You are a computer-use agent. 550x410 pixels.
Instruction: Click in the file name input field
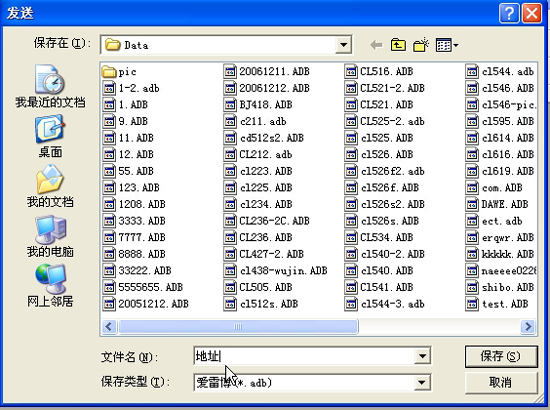click(x=304, y=356)
